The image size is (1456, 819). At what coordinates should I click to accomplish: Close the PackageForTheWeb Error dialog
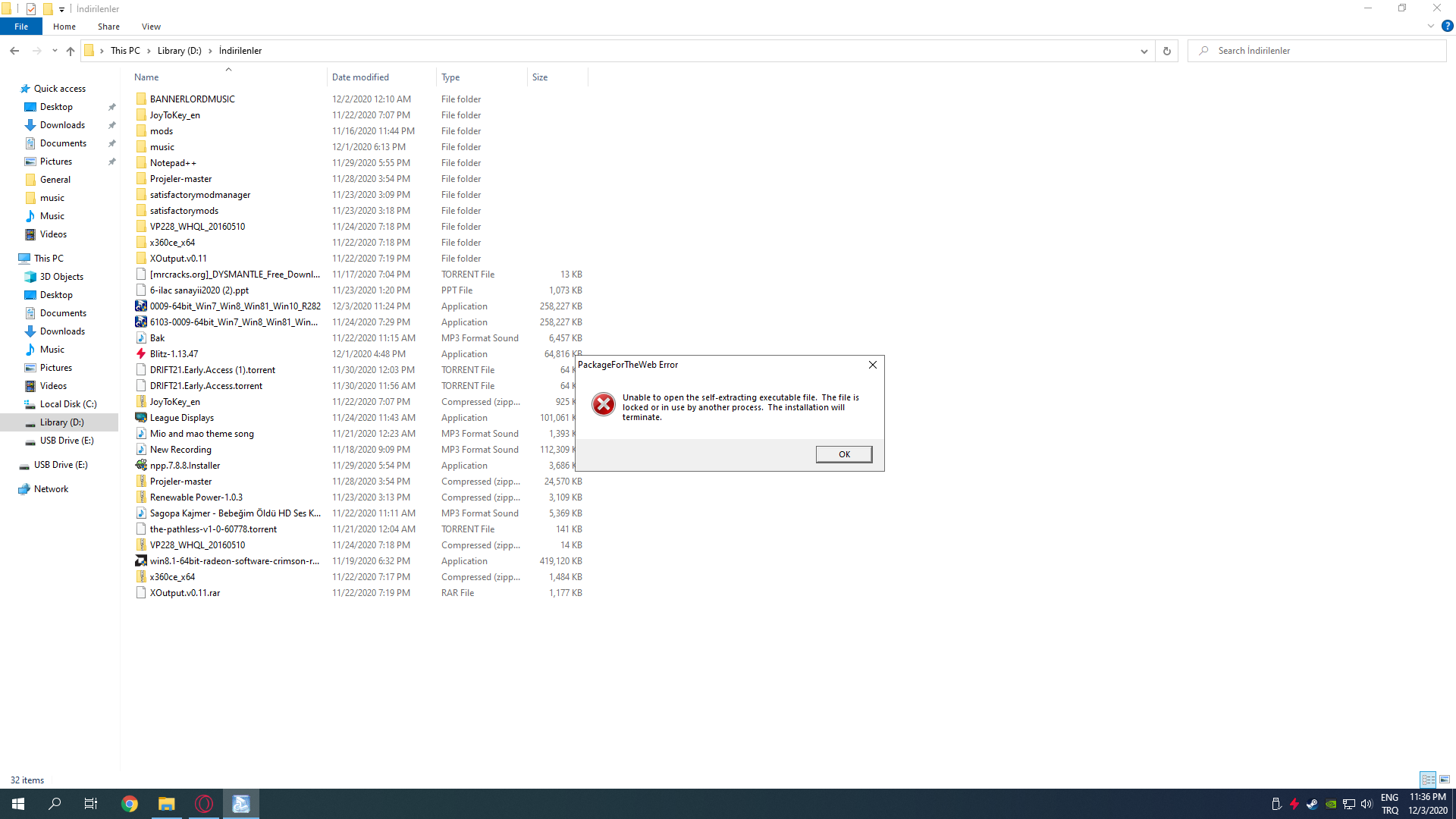872,365
